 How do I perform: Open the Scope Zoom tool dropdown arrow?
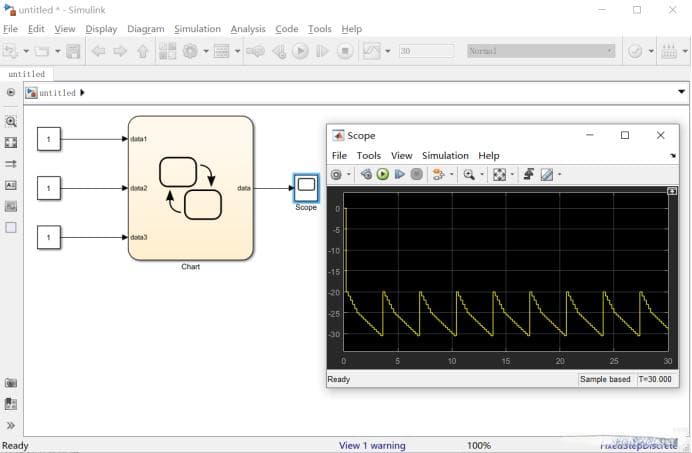click(482, 174)
